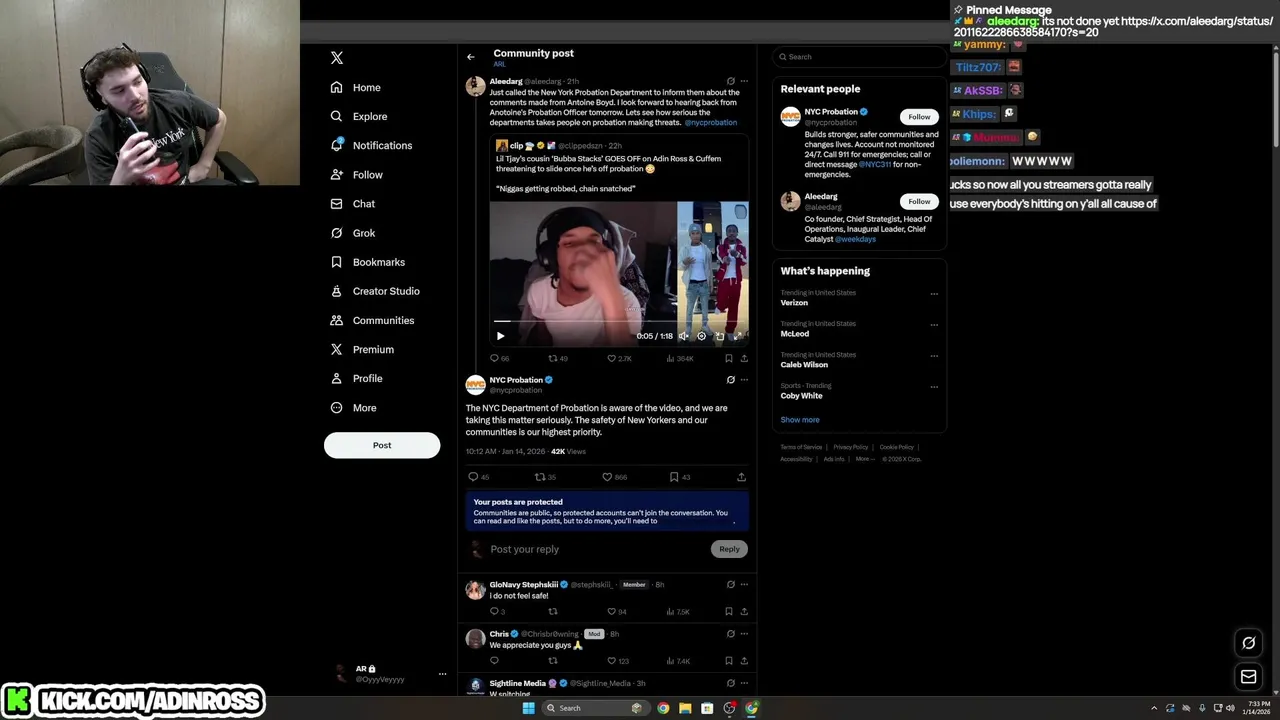Play the embedded video

(x=501, y=336)
